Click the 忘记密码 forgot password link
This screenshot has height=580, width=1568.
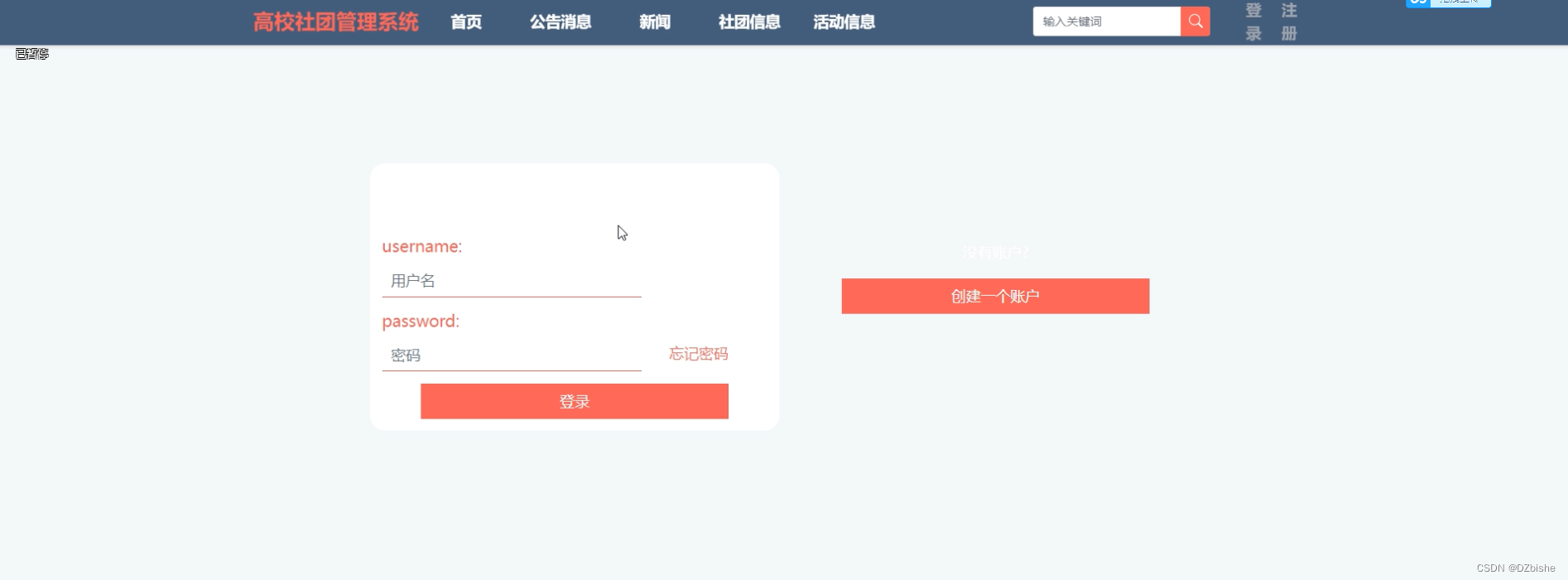[x=698, y=354]
